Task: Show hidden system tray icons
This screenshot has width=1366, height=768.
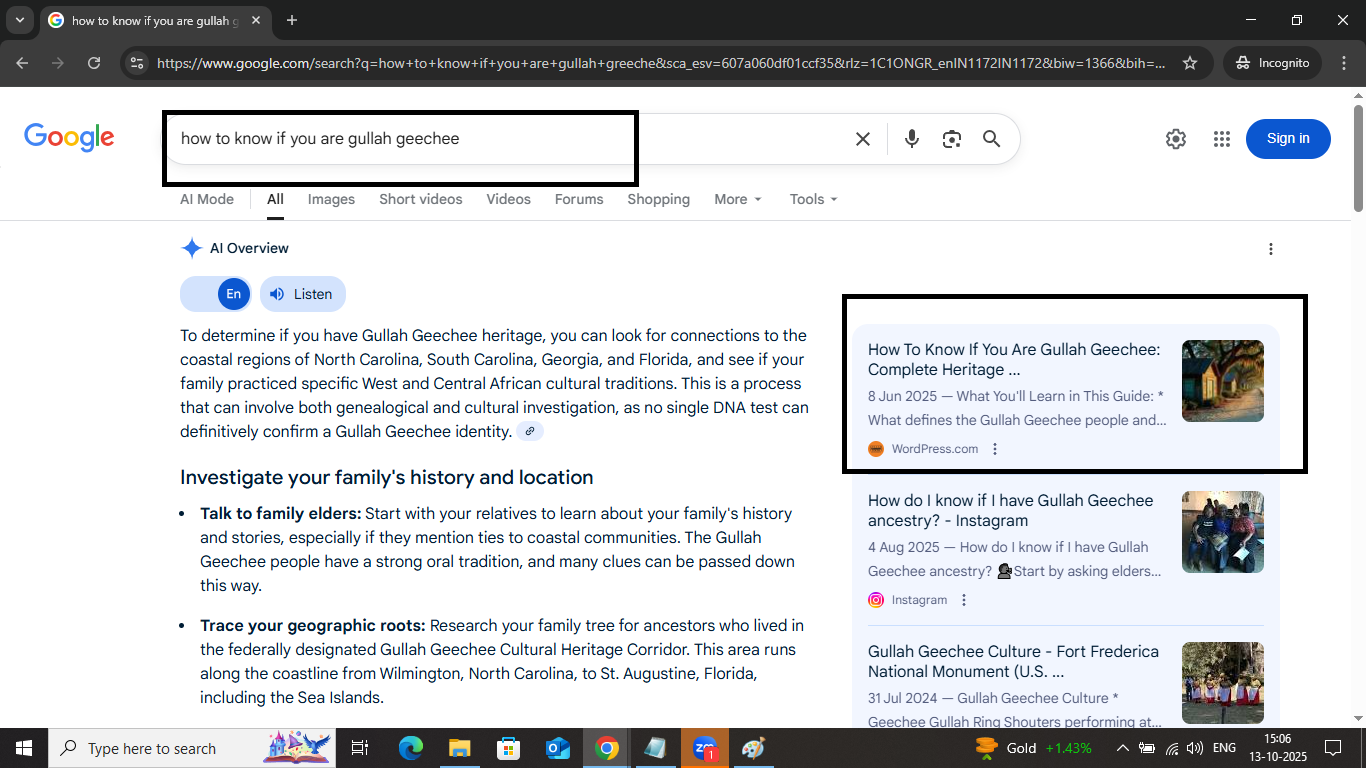Action: point(1122,747)
